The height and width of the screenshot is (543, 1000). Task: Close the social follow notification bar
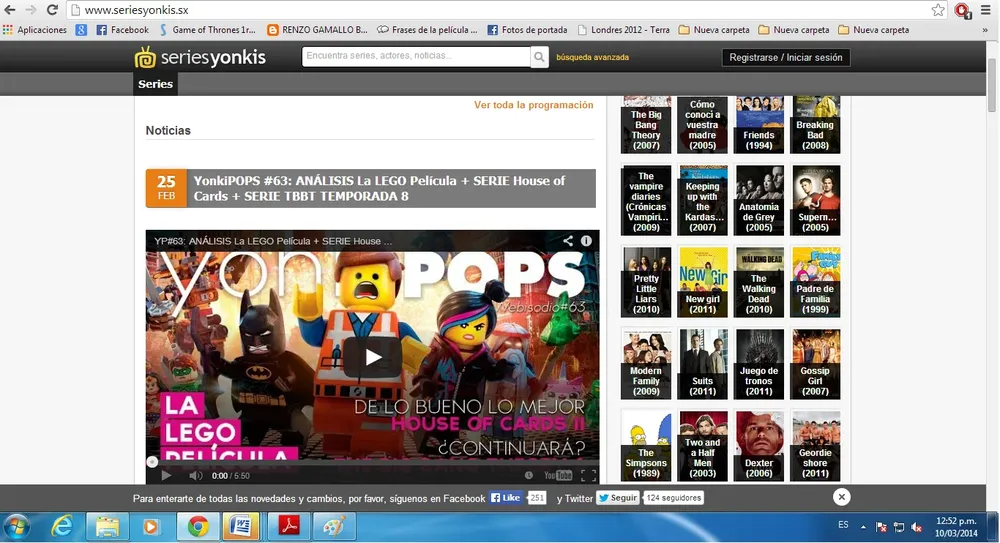pyautogui.click(x=841, y=497)
